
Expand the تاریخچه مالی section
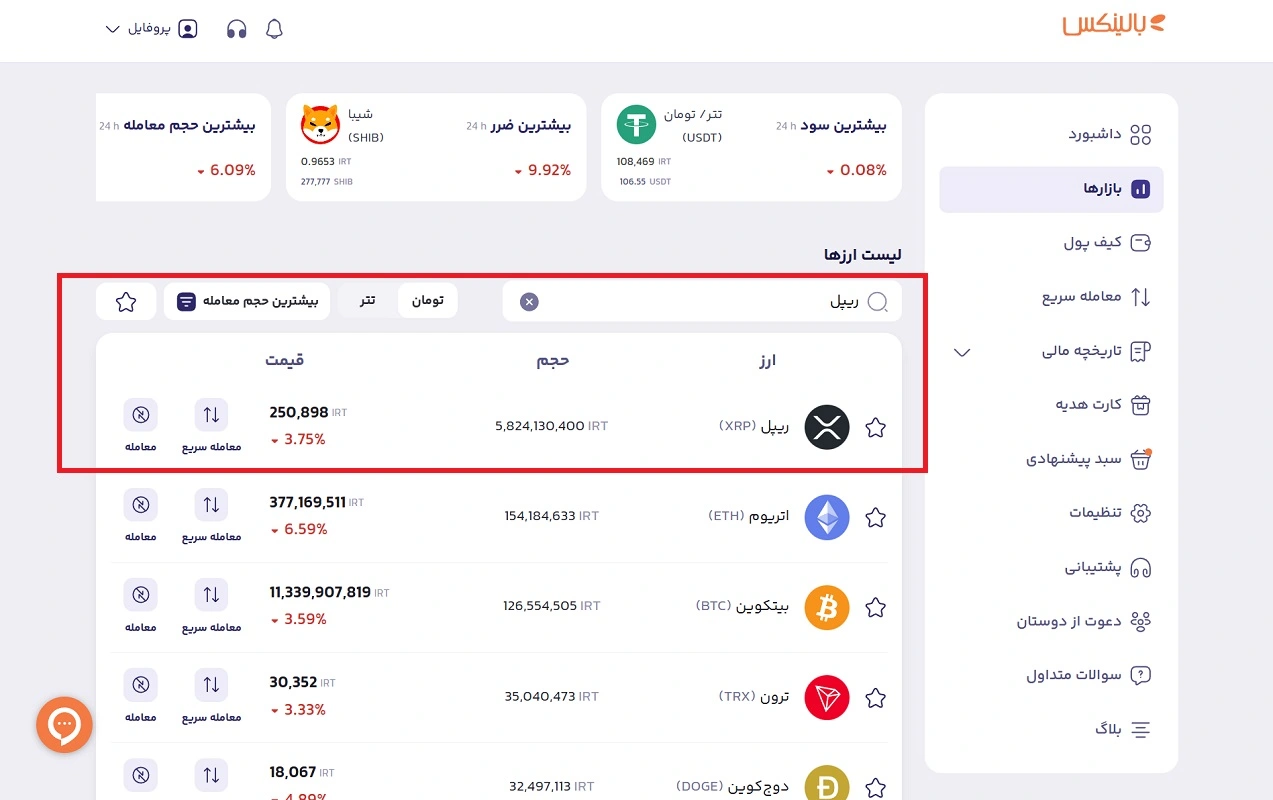961,352
